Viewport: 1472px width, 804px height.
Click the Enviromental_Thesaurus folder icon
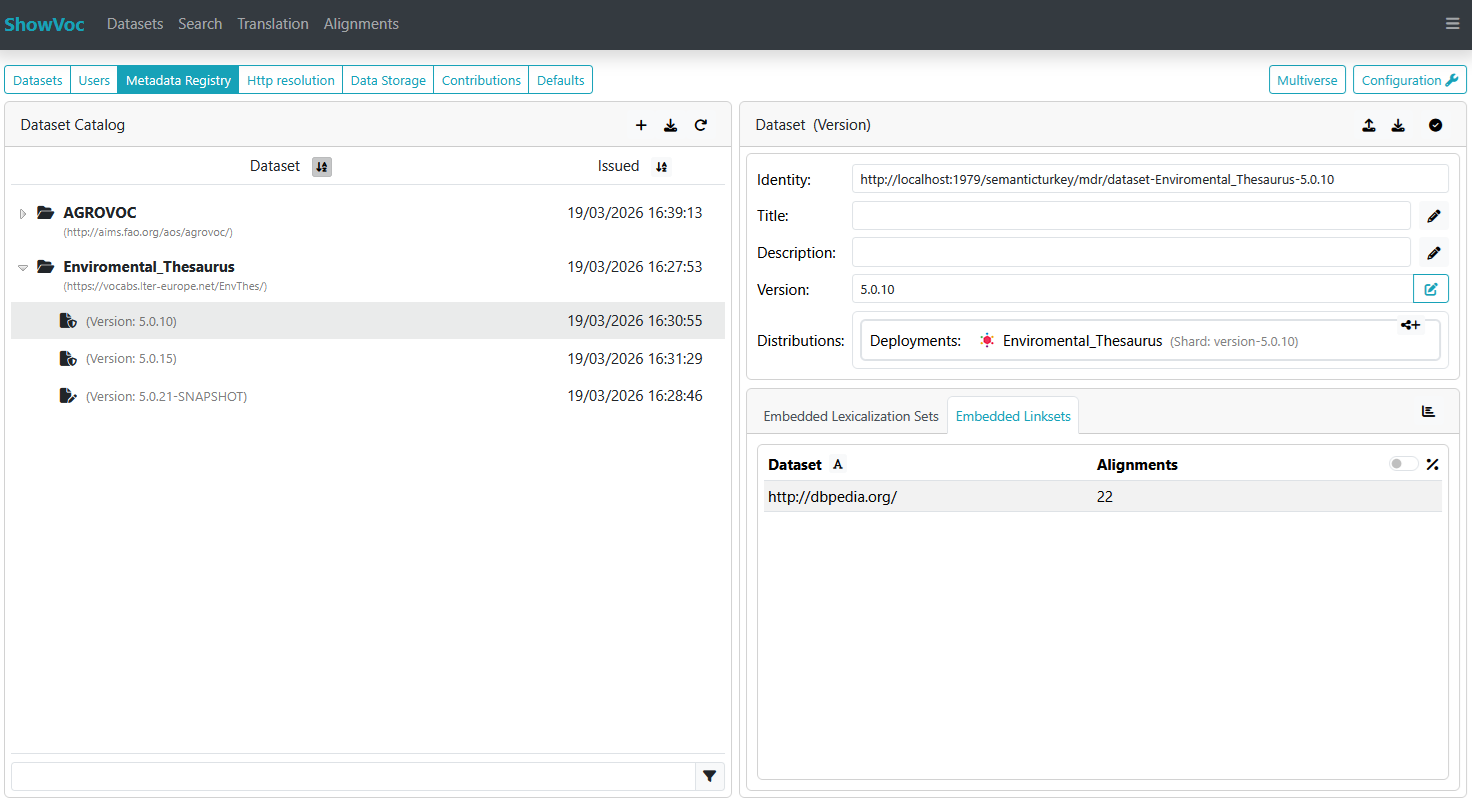[x=46, y=267]
